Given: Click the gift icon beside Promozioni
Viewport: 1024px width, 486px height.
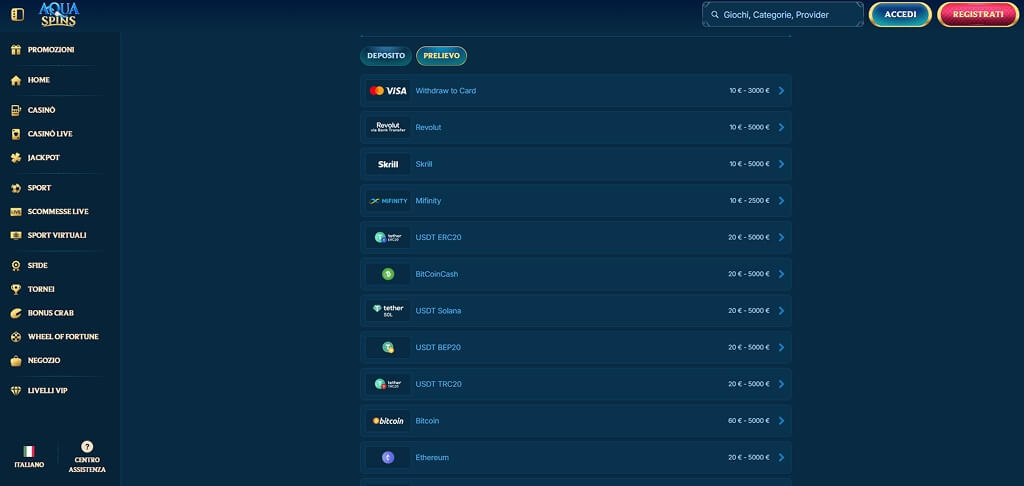Looking at the screenshot, I should [x=16, y=50].
